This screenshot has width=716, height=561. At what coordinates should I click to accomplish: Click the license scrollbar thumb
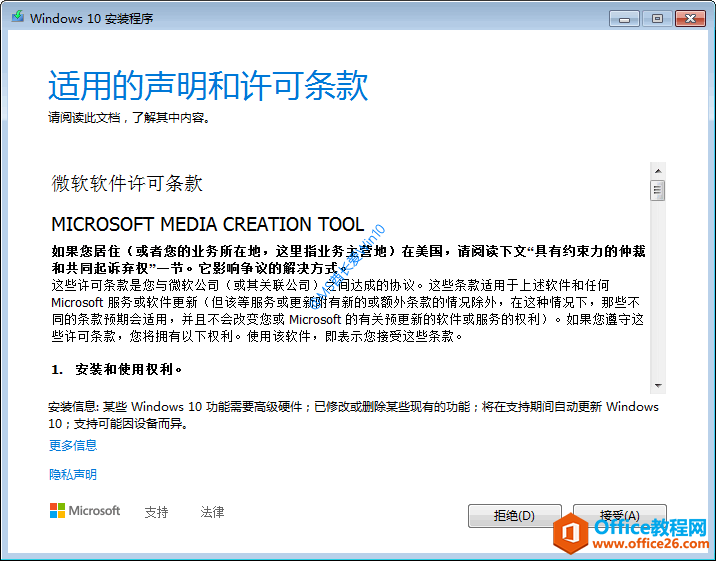pyautogui.click(x=657, y=190)
